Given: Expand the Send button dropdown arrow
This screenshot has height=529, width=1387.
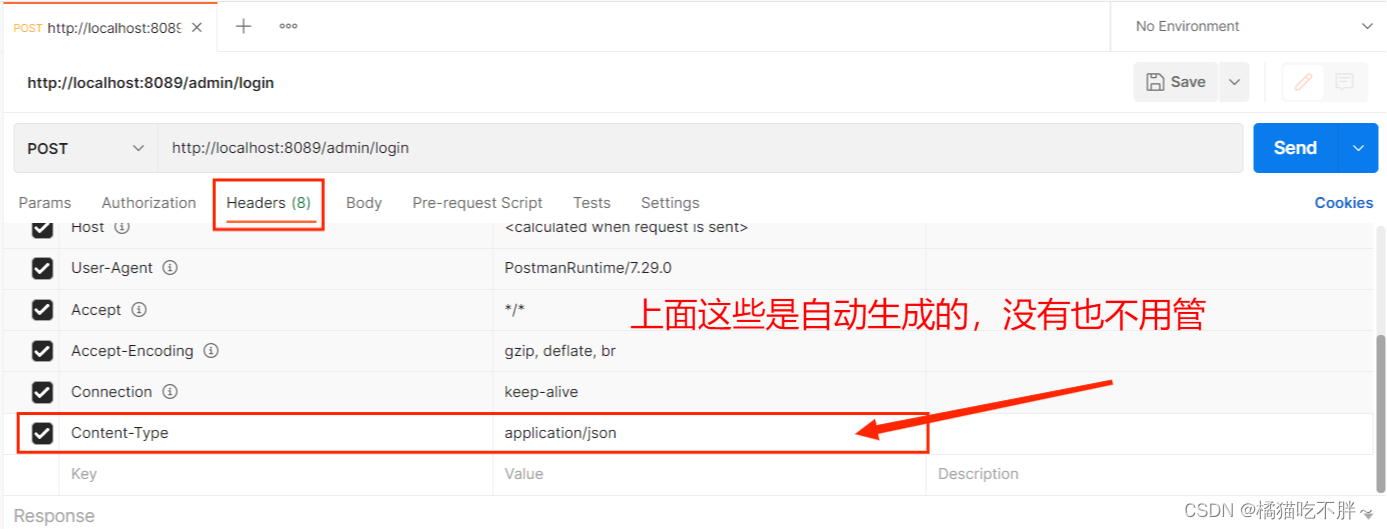Looking at the screenshot, I should click(1358, 148).
